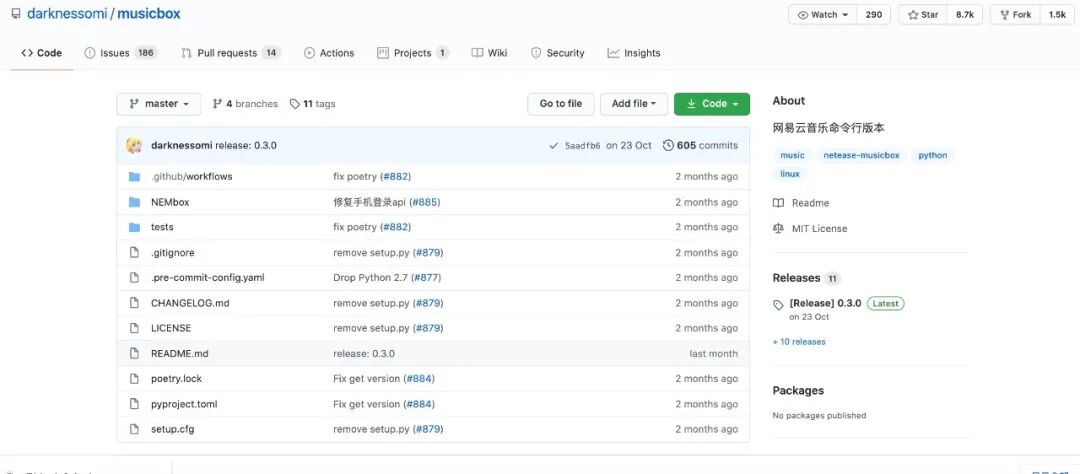
Task: Open the Actions tab
Action: (x=329, y=53)
